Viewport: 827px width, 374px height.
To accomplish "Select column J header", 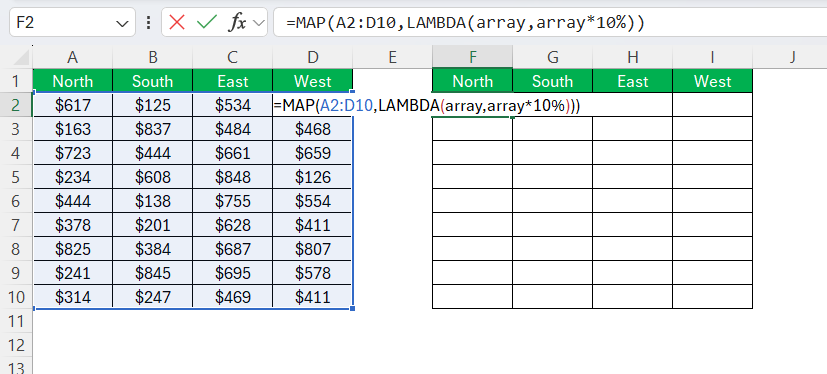I will [792, 57].
